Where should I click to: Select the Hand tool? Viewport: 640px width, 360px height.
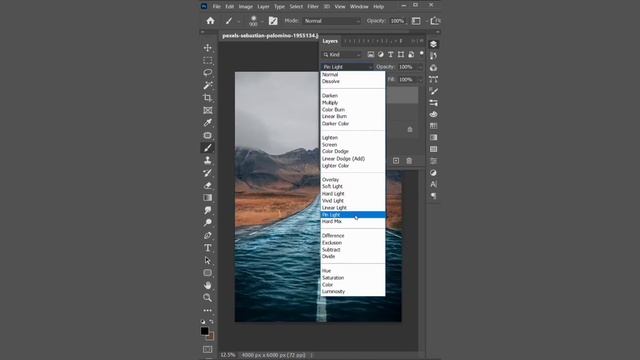[207, 285]
